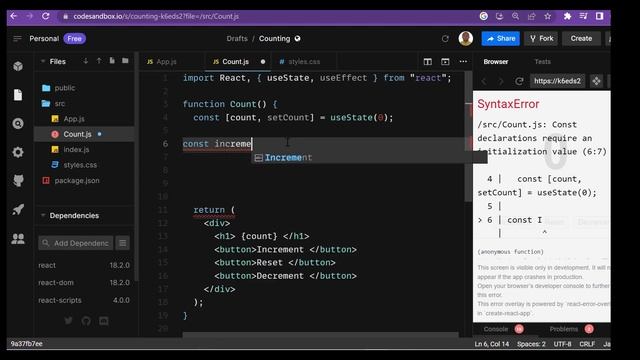Open the GitHub panel in sidebar
640x360 pixels.
pos(18,180)
